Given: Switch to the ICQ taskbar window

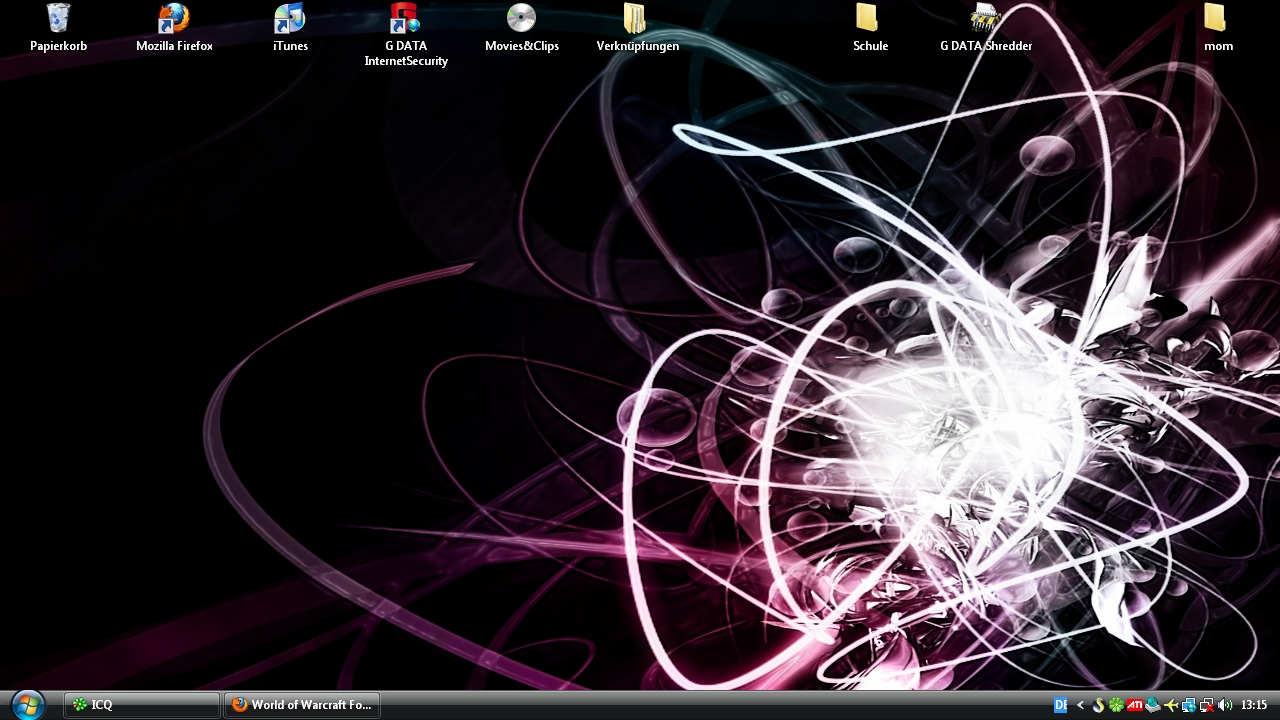Looking at the screenshot, I should (142, 705).
